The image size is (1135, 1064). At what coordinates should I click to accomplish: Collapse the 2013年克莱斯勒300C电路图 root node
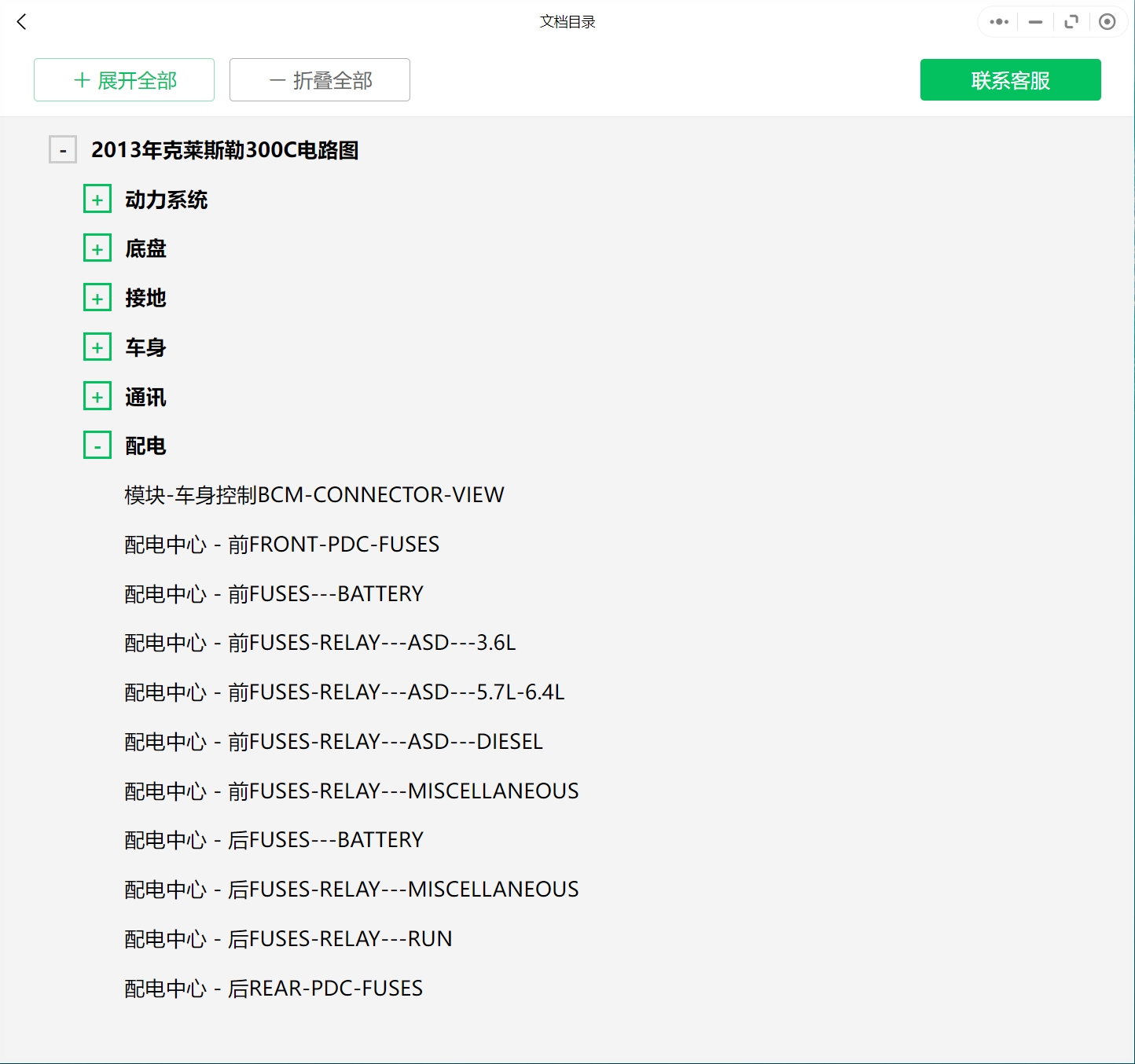click(x=62, y=149)
